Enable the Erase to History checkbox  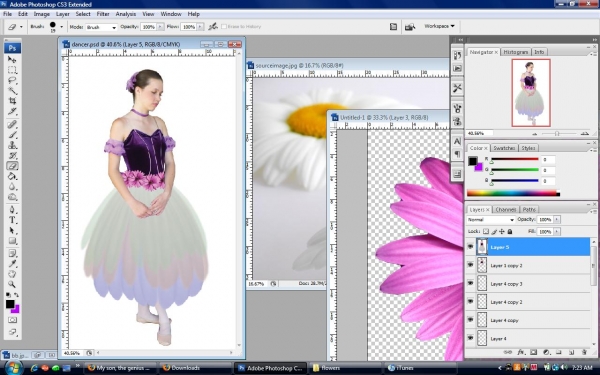(224, 26)
